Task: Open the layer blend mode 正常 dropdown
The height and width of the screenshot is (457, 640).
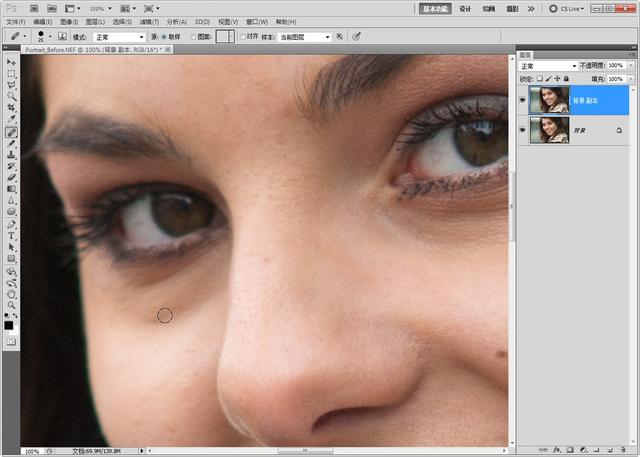Action: pos(548,66)
